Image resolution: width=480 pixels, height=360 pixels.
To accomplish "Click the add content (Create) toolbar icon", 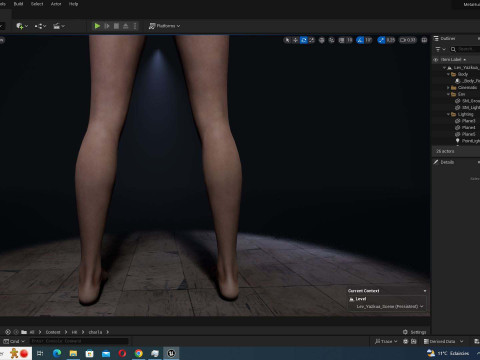I will [x=22, y=26].
